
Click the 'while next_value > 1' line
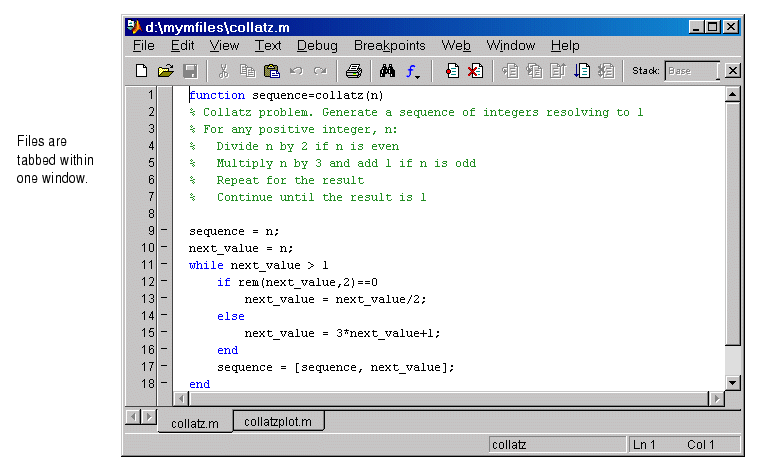point(258,265)
